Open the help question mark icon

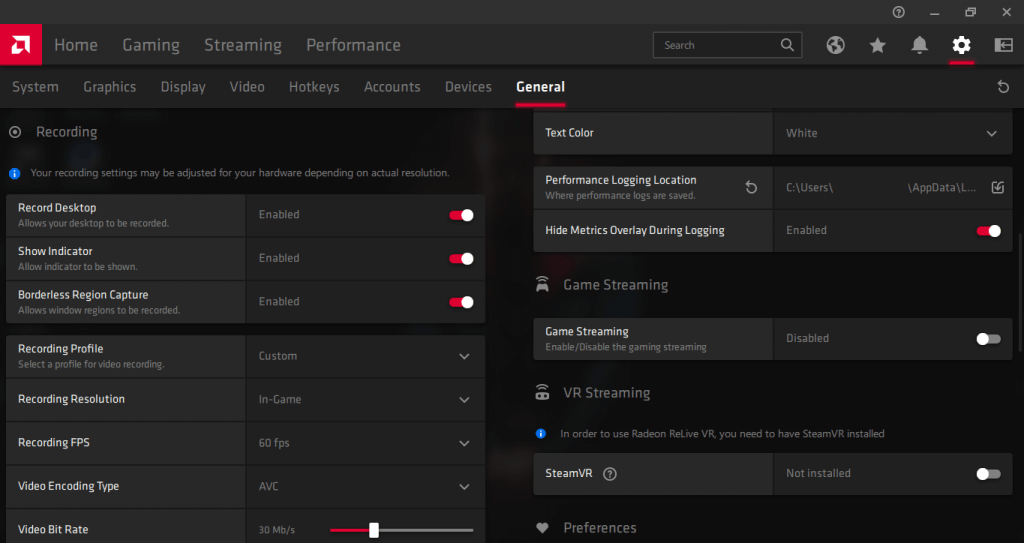point(899,12)
